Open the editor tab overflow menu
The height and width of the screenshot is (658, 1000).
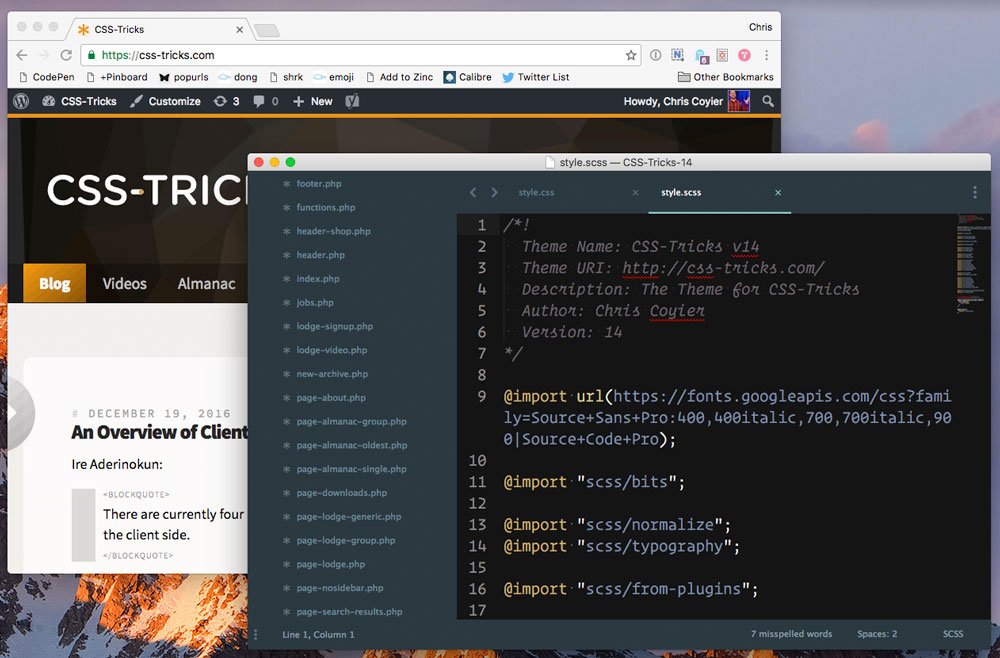tap(974, 193)
